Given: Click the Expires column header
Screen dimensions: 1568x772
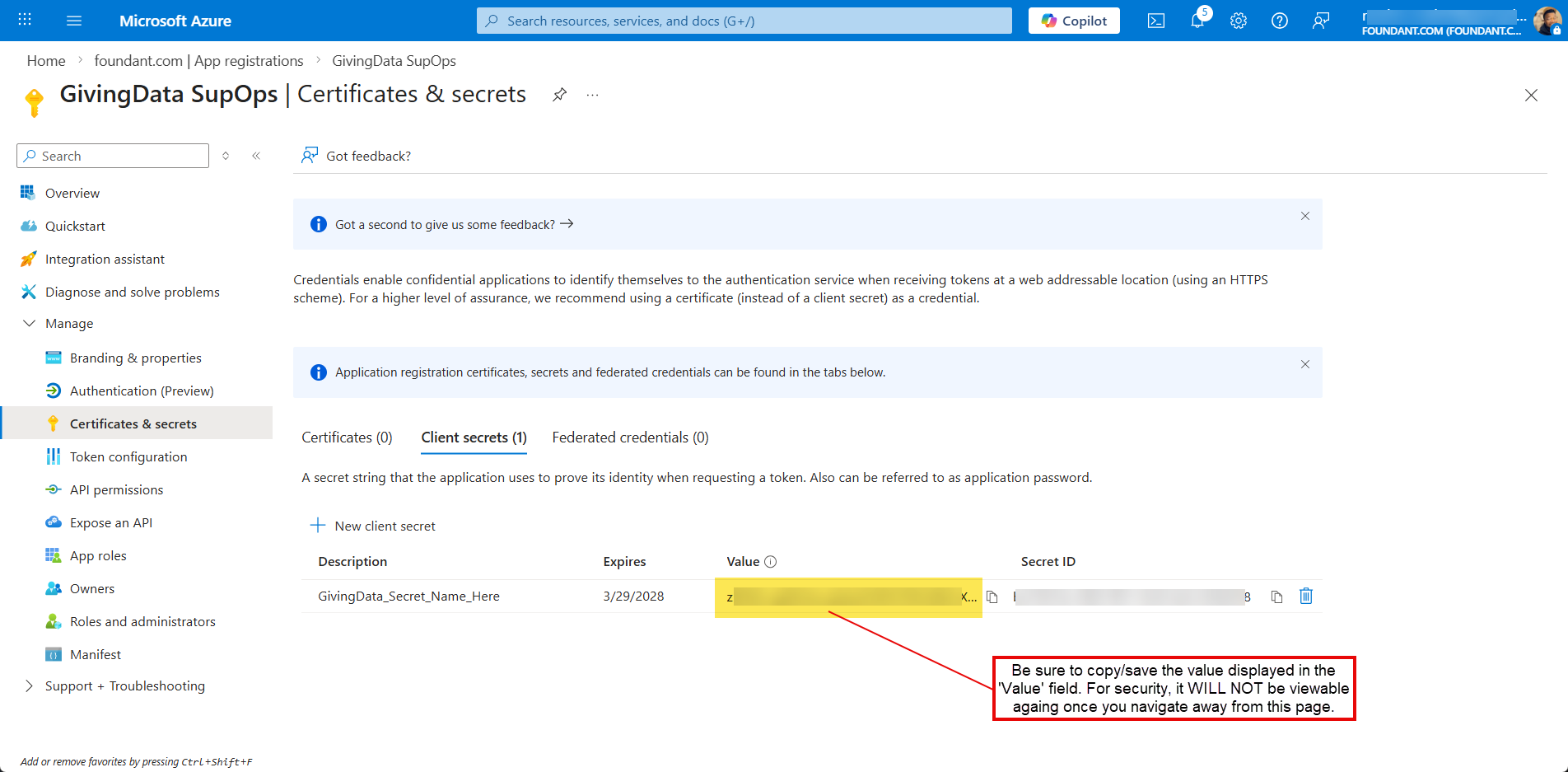Looking at the screenshot, I should (624, 562).
